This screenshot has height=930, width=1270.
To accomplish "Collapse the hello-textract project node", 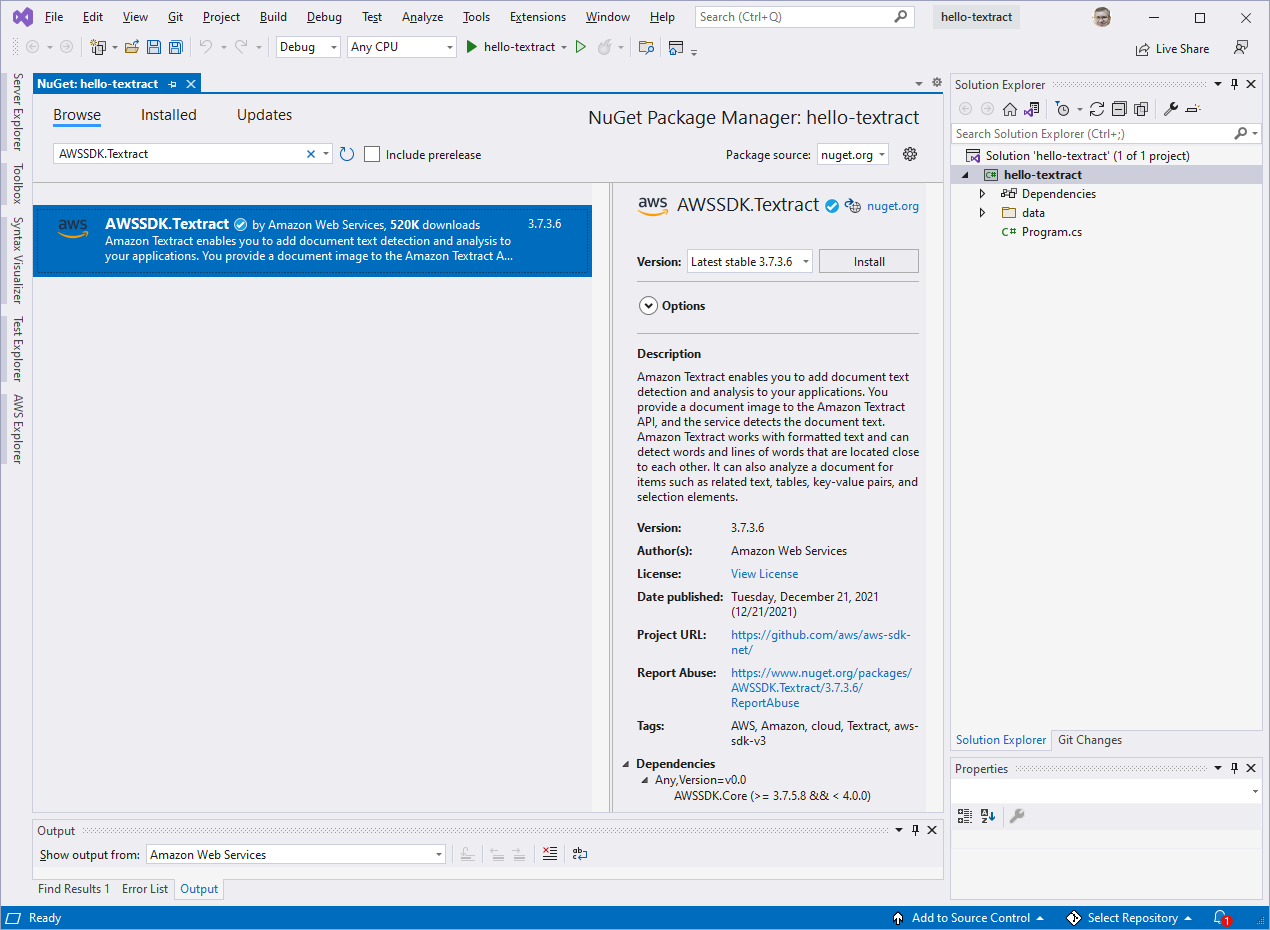I will pyautogui.click(x=966, y=175).
